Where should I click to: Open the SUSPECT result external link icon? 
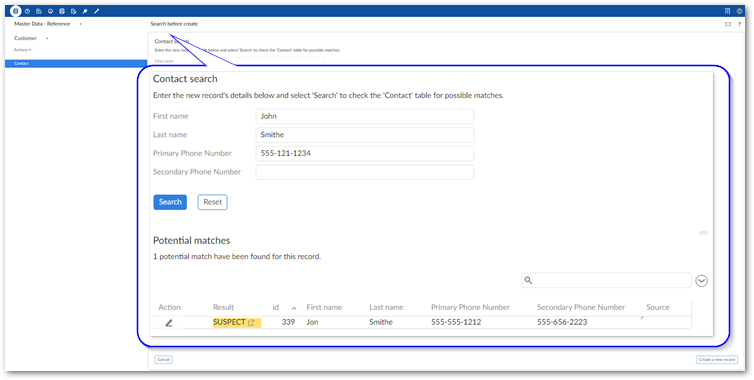251,323
